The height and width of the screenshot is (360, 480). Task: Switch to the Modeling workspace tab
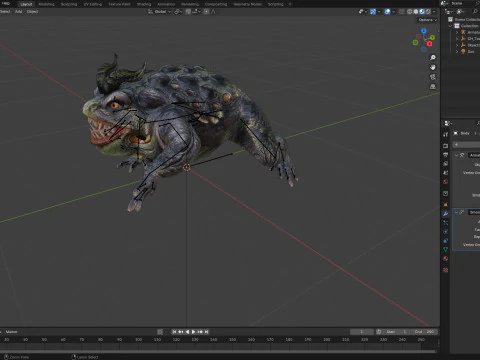pos(46,4)
